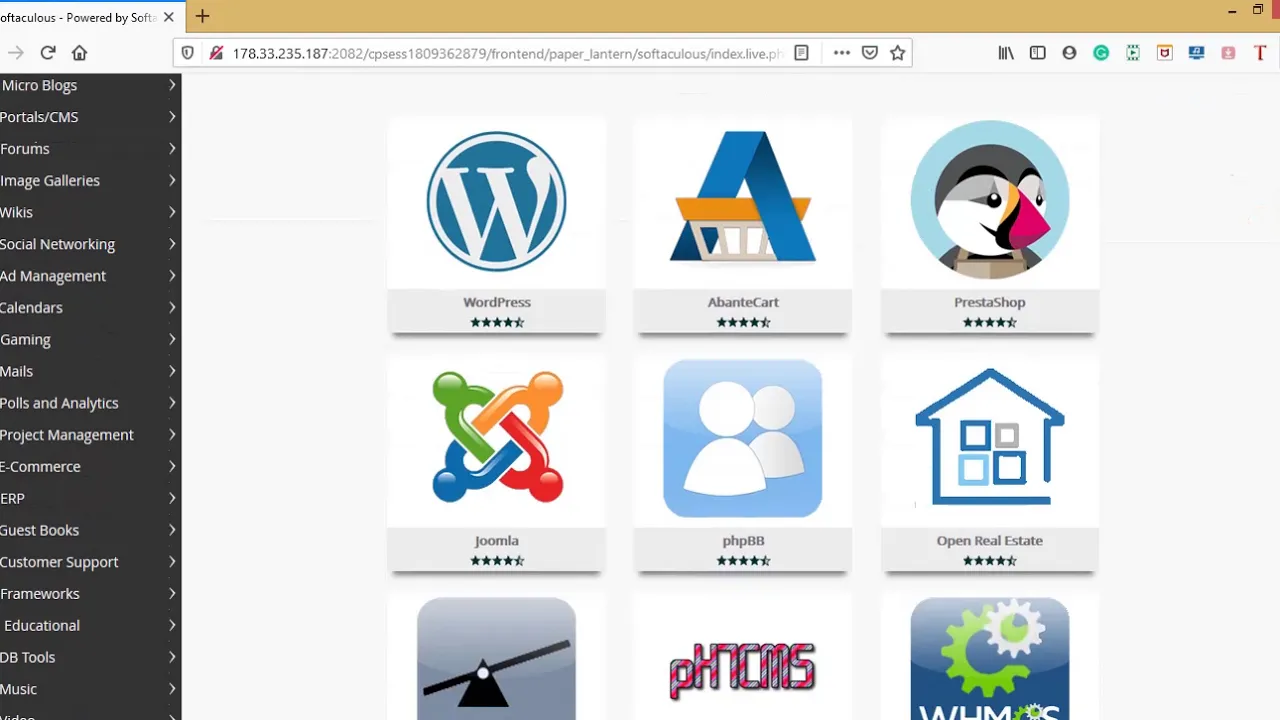This screenshot has width=1280, height=720.
Task: Click the phpBB name label
Action: click(743, 541)
